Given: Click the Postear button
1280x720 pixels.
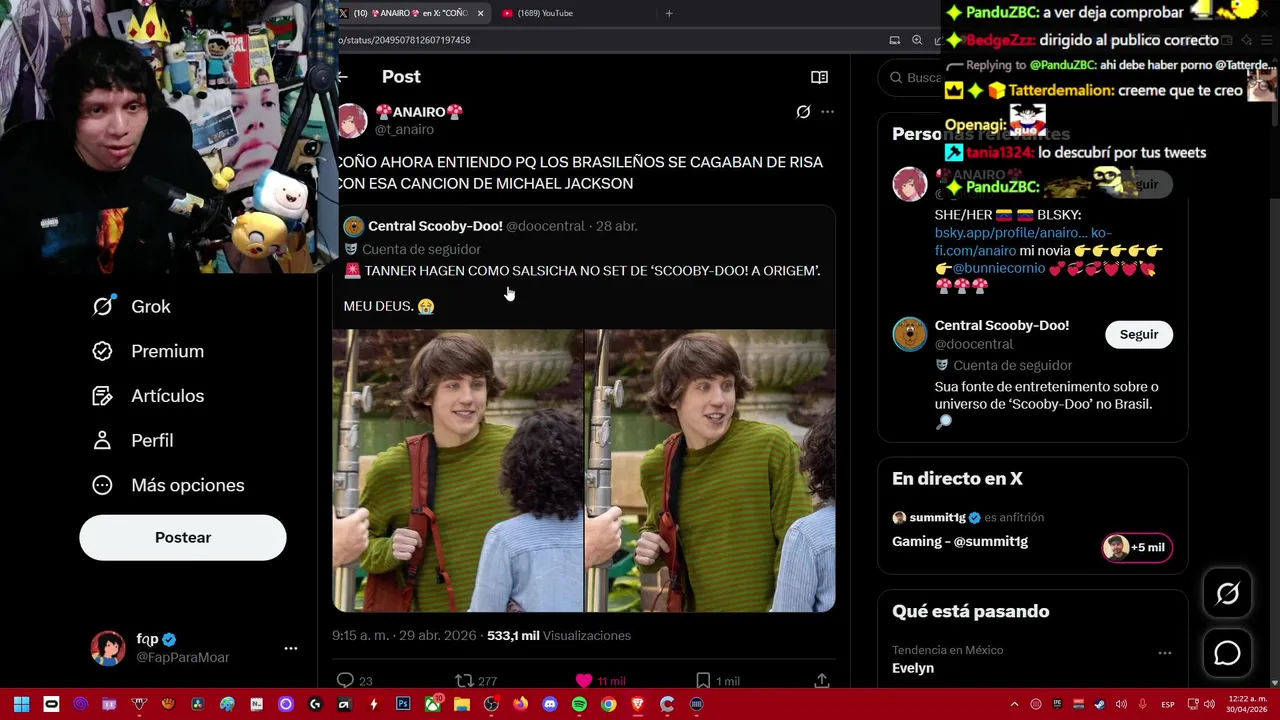Looking at the screenshot, I should click(x=183, y=538).
